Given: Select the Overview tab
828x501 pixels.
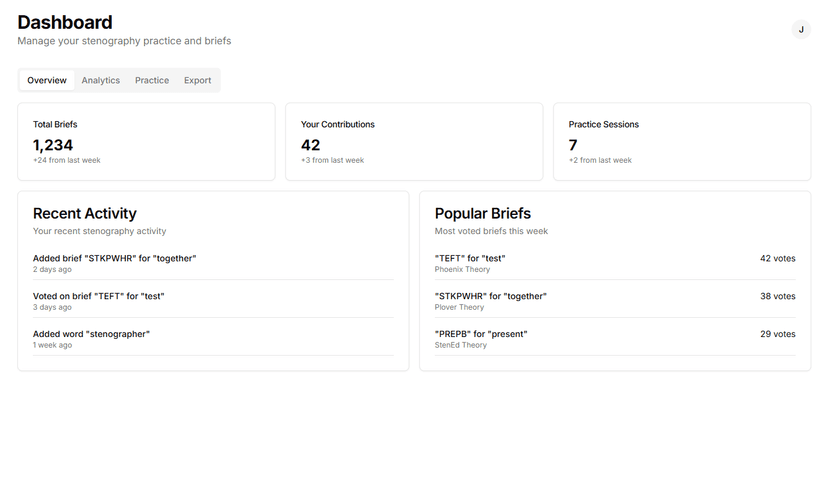Looking at the screenshot, I should click(x=47, y=80).
